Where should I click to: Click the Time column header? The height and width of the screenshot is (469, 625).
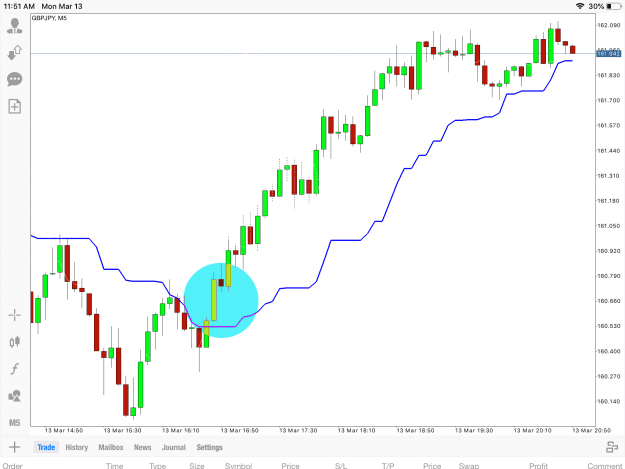[114, 465]
